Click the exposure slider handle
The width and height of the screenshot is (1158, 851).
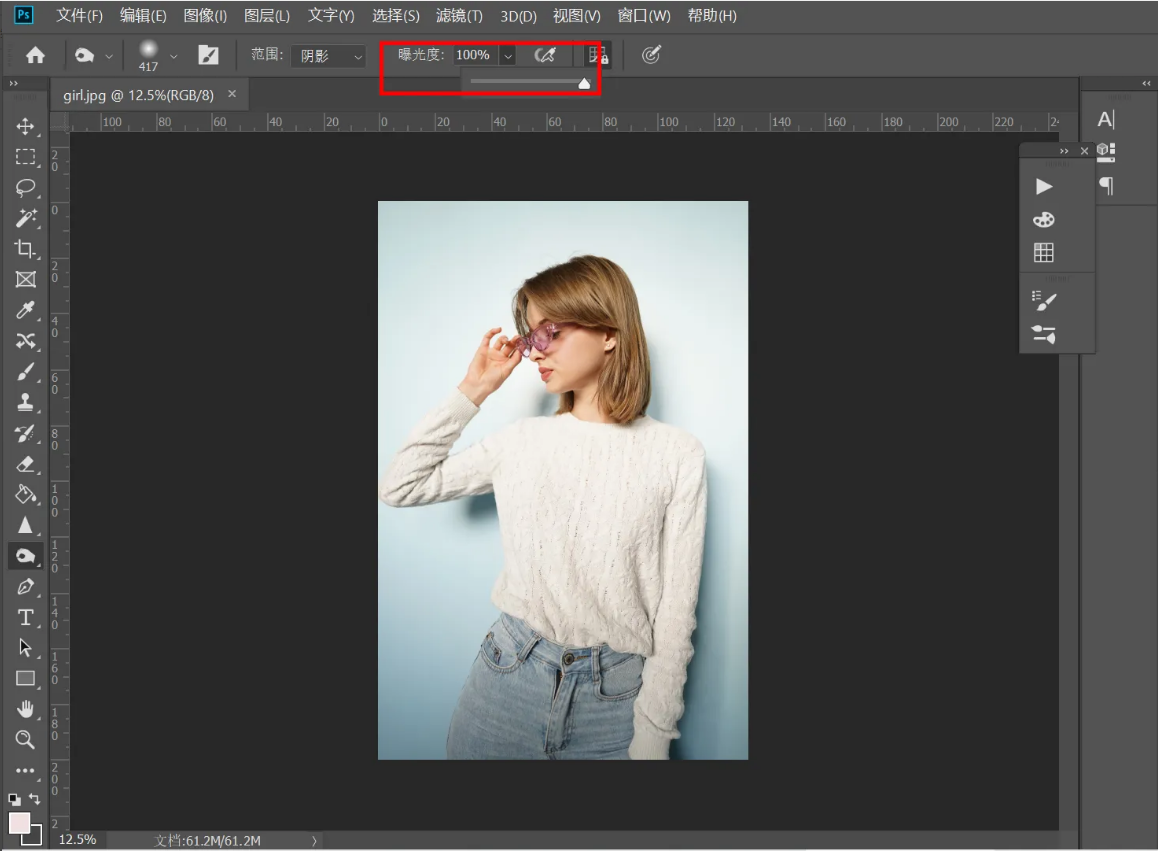point(584,83)
